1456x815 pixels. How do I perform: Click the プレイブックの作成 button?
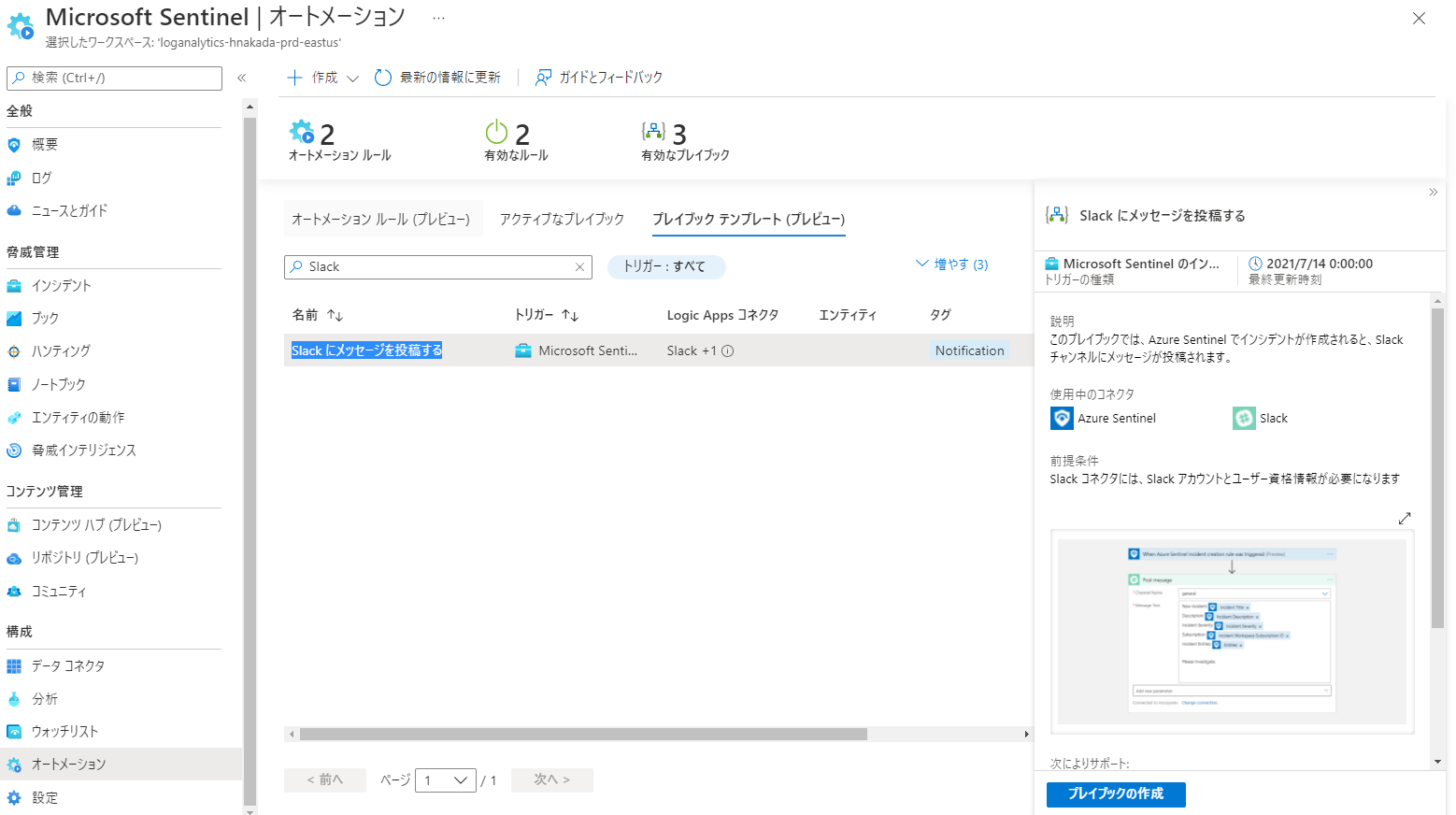(1116, 794)
